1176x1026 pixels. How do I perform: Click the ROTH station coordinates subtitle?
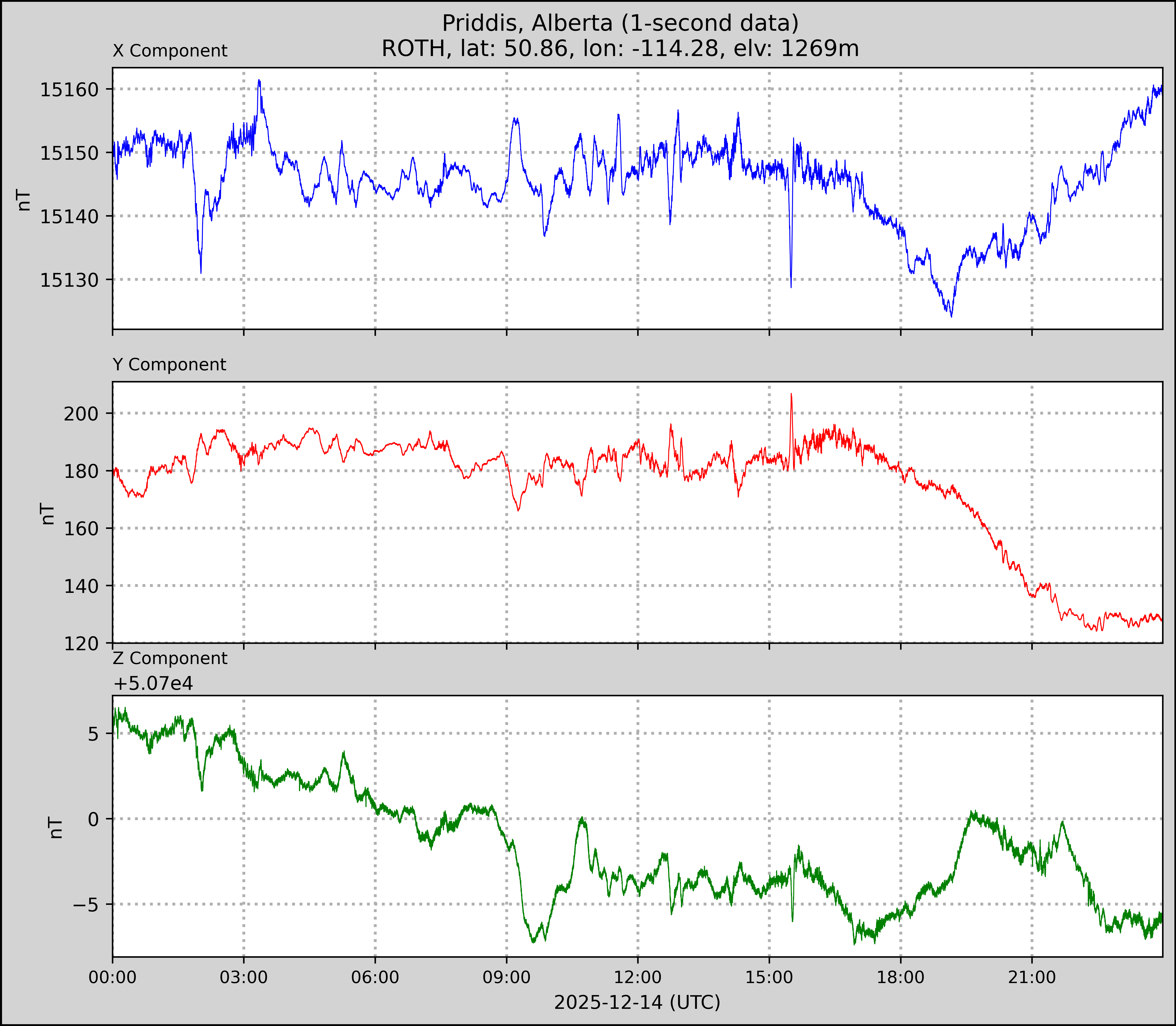[620, 49]
